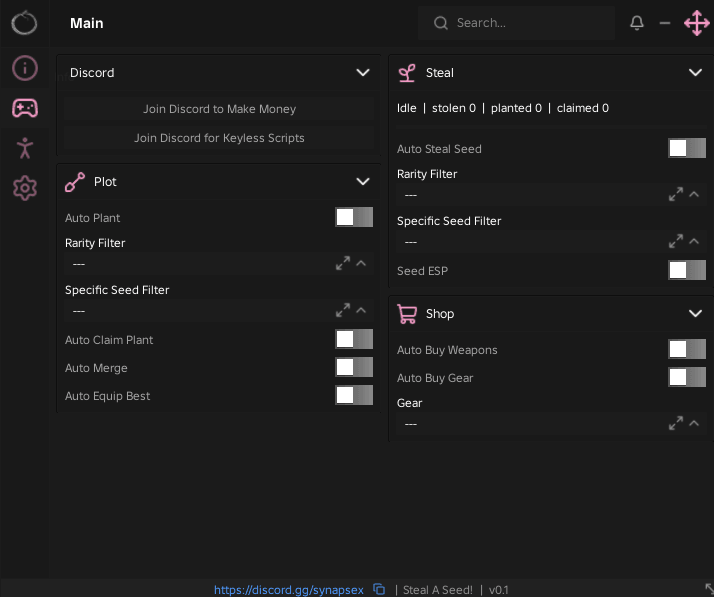Viewport: 714px width, 597px height.
Task: Click the resize corner arrow icon
Action: pyautogui.click(x=709, y=588)
